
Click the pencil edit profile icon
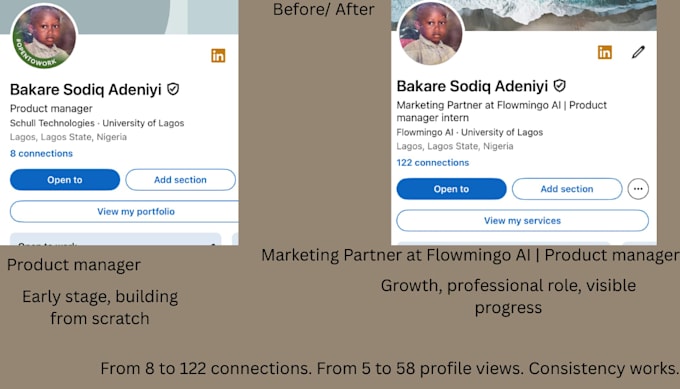638,52
